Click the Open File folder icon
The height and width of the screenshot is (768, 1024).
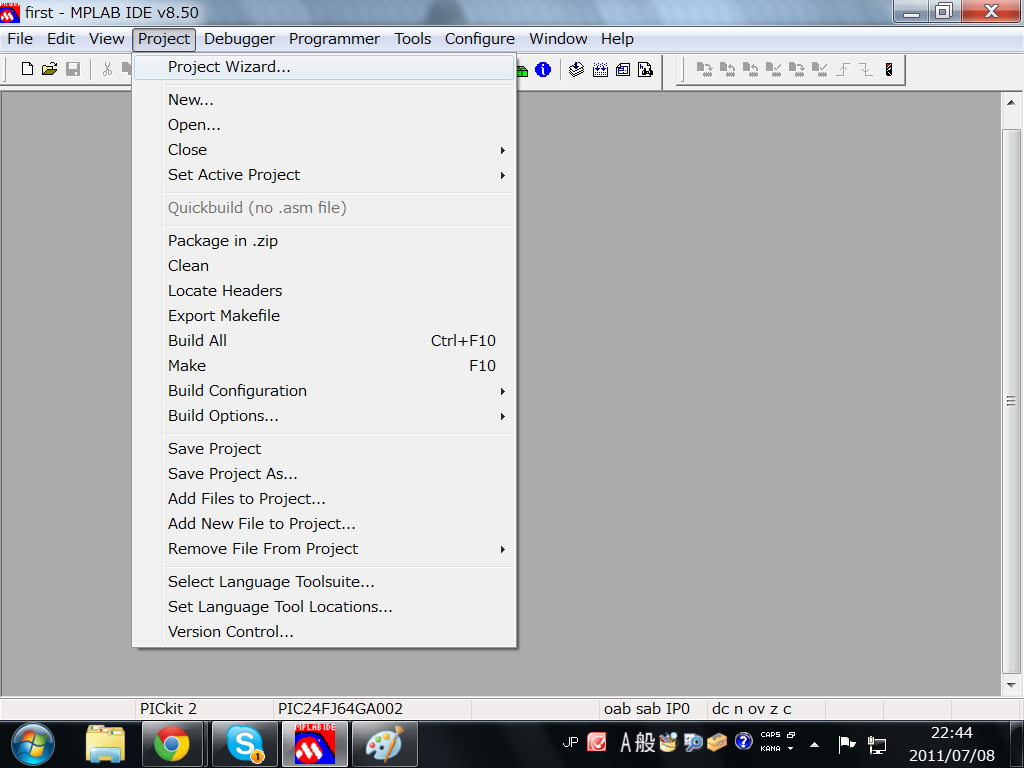coord(50,69)
